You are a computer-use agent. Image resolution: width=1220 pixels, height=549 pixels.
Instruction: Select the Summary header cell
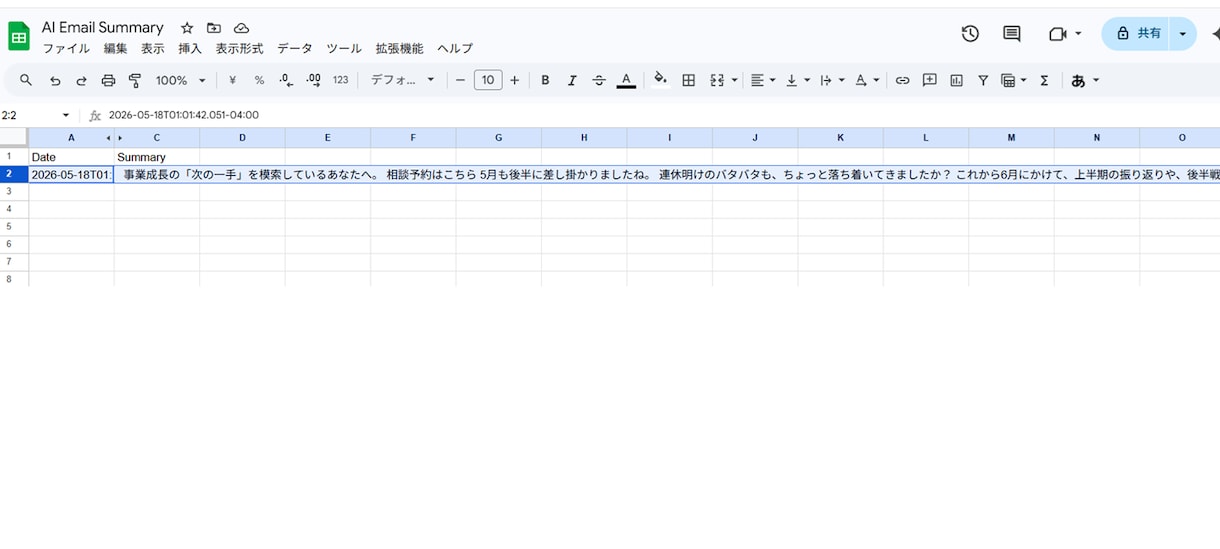tap(157, 157)
